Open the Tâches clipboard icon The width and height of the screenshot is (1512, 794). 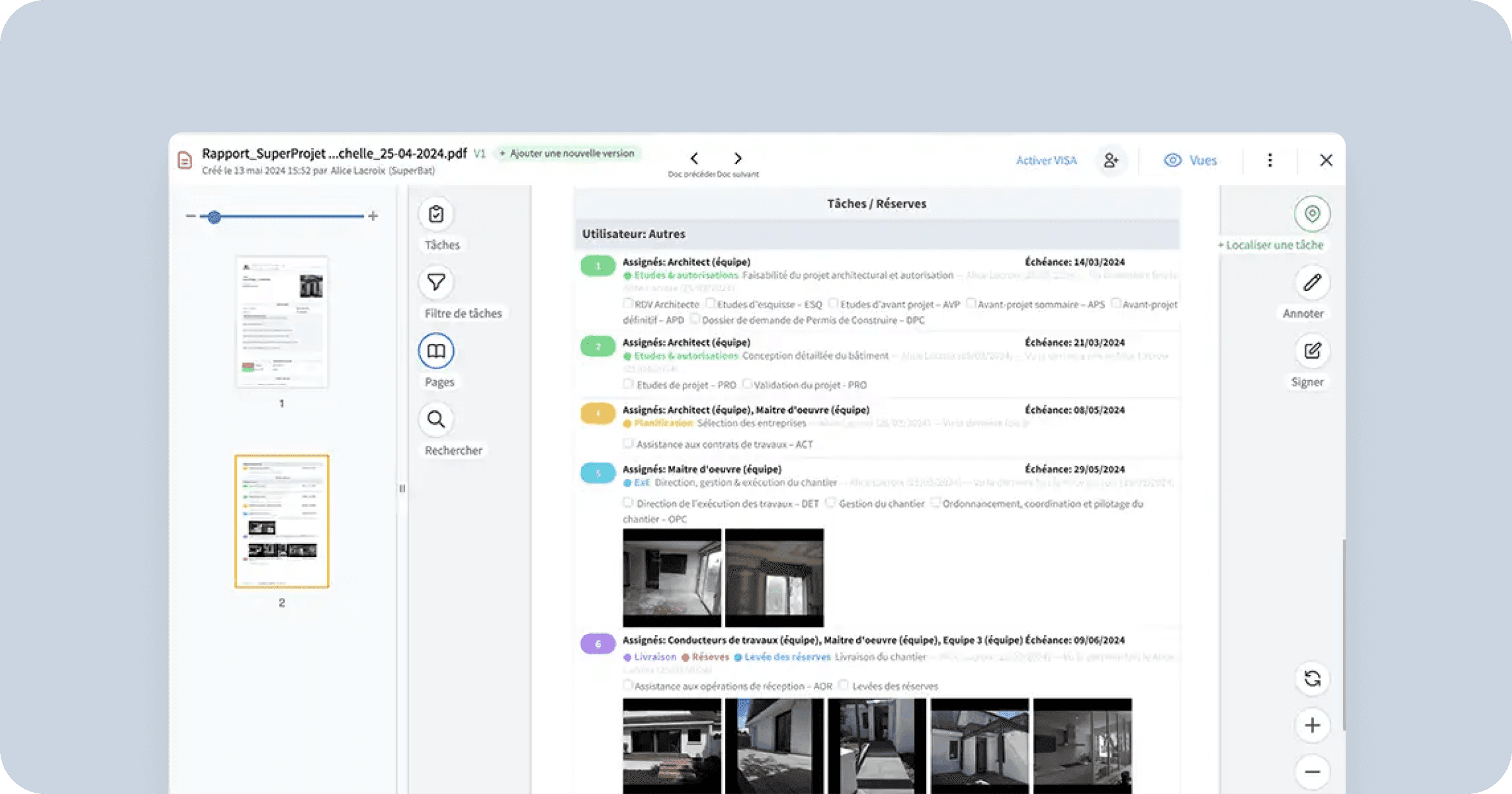(436, 214)
